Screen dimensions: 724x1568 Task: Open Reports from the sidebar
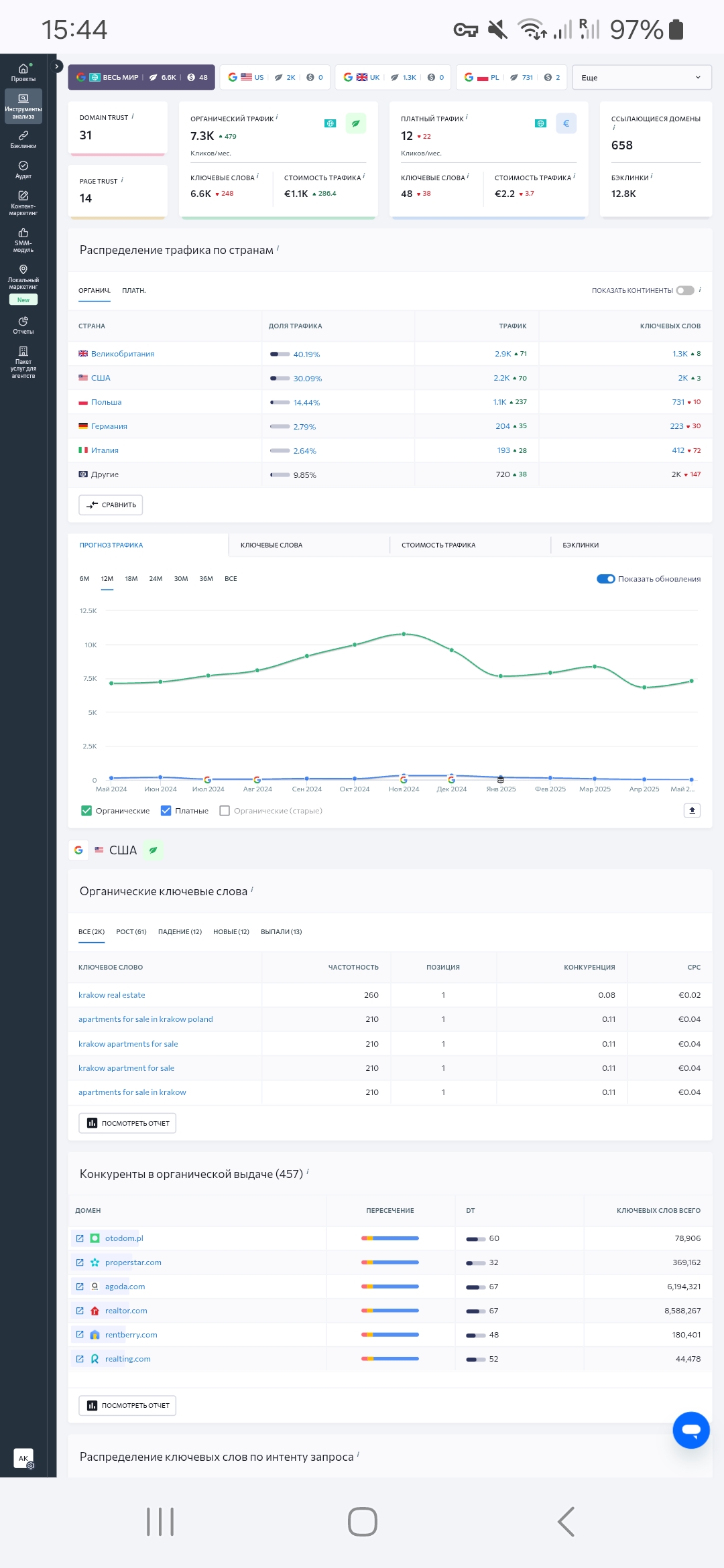click(23, 325)
